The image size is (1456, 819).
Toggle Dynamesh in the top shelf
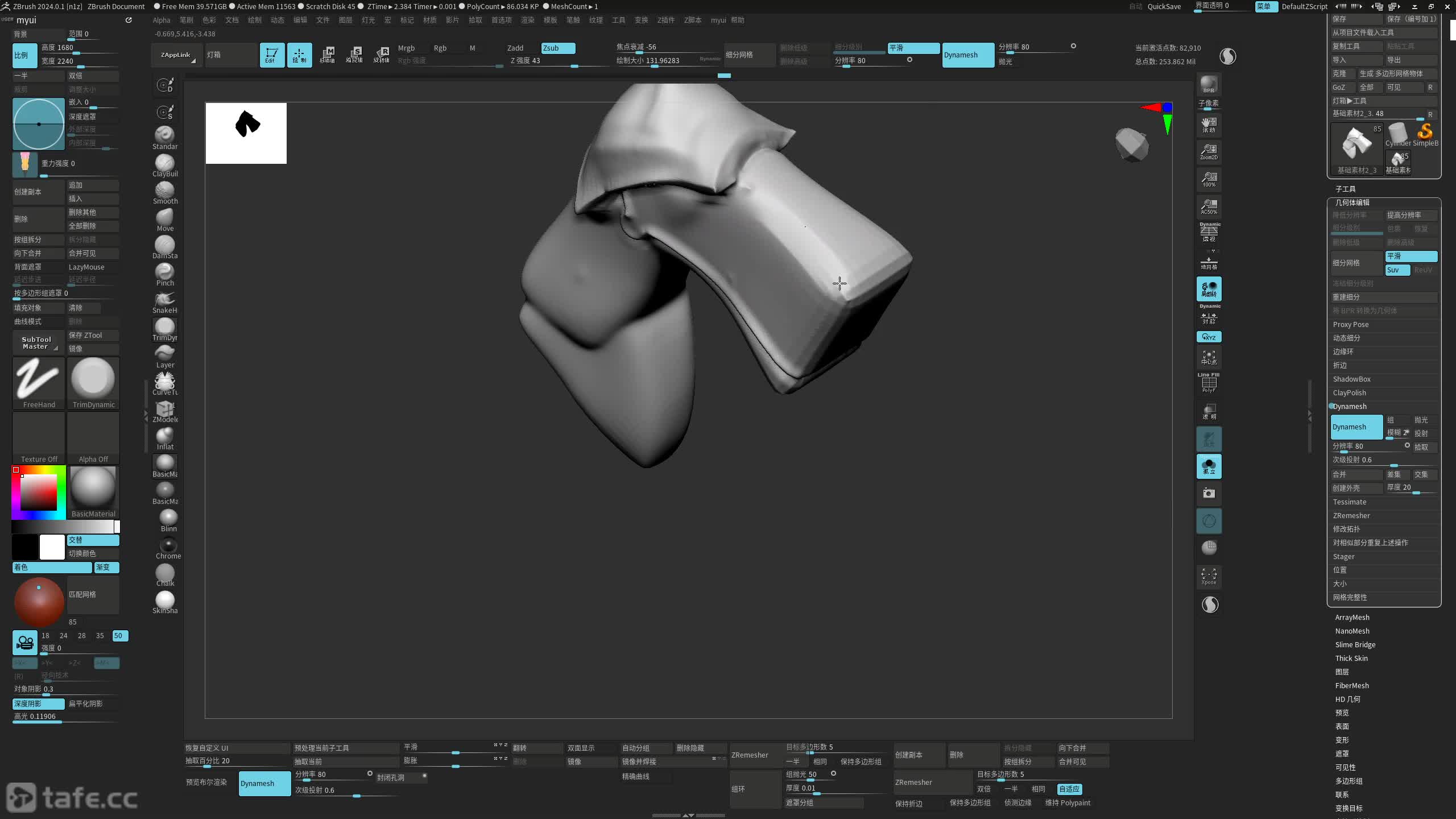coord(967,55)
